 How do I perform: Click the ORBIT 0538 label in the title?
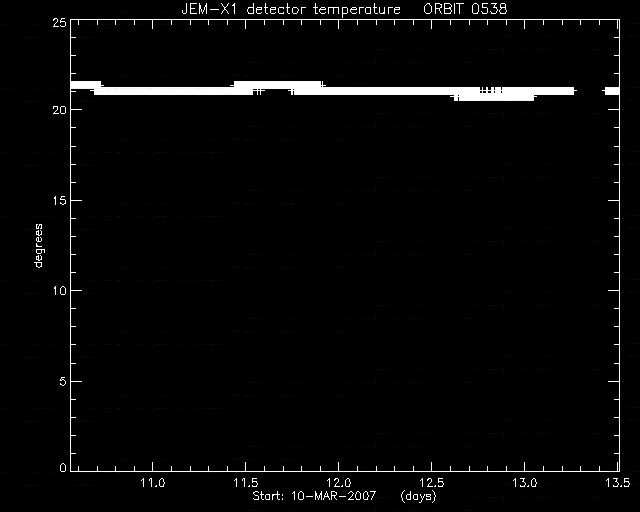[x=465, y=9]
